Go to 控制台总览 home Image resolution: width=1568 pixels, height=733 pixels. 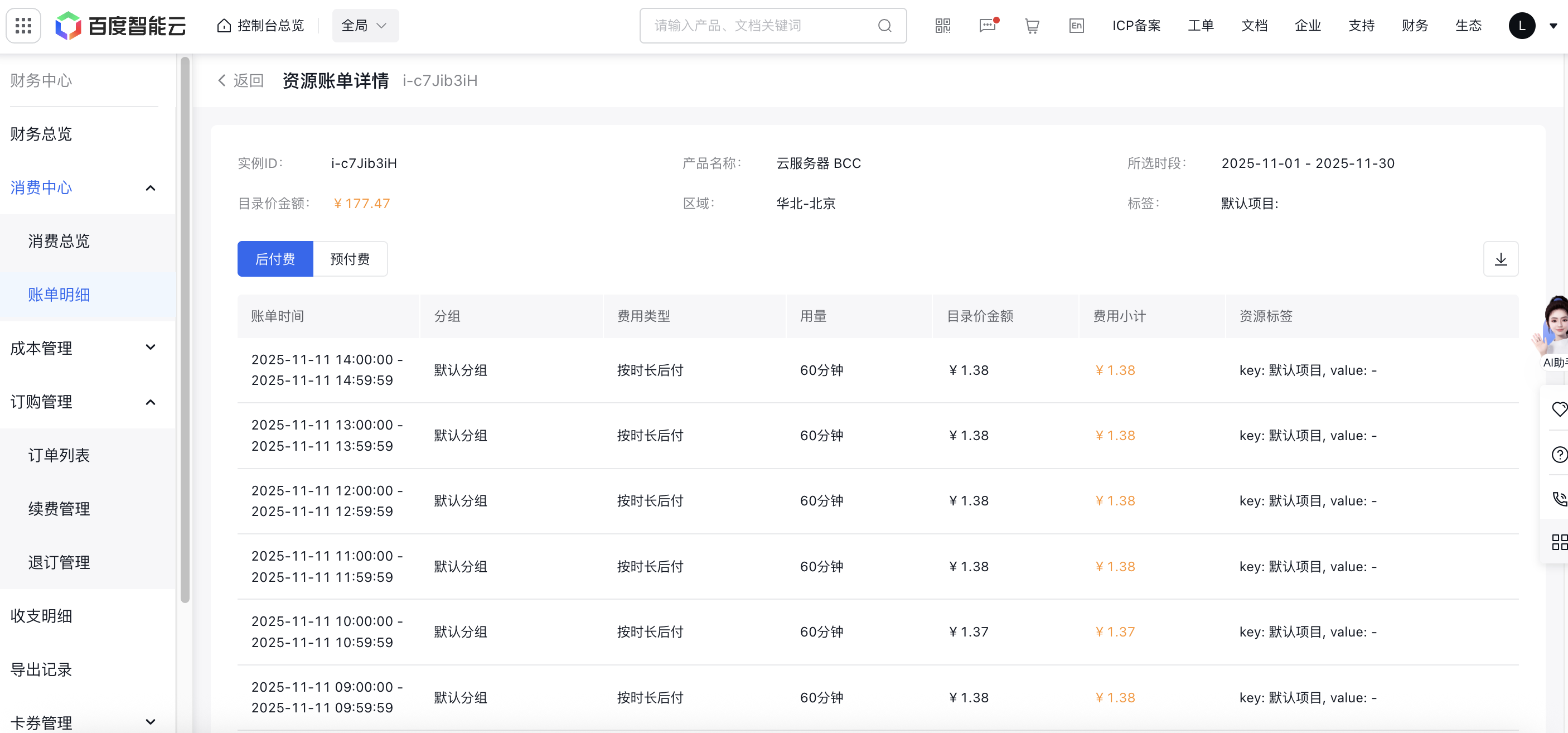click(260, 26)
